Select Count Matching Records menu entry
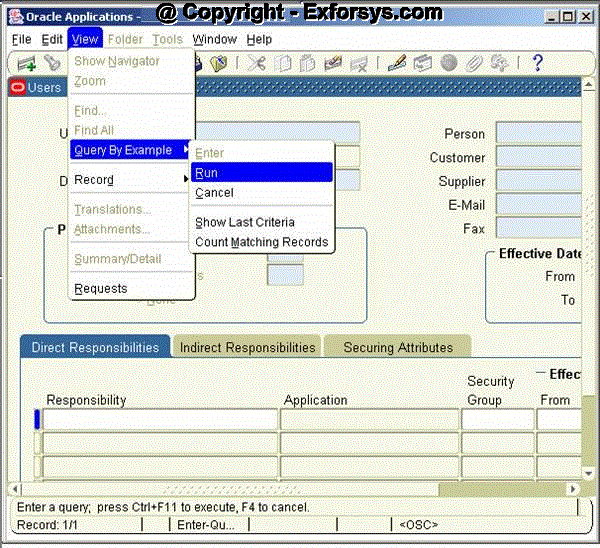This screenshot has height=548, width=600. click(x=261, y=242)
